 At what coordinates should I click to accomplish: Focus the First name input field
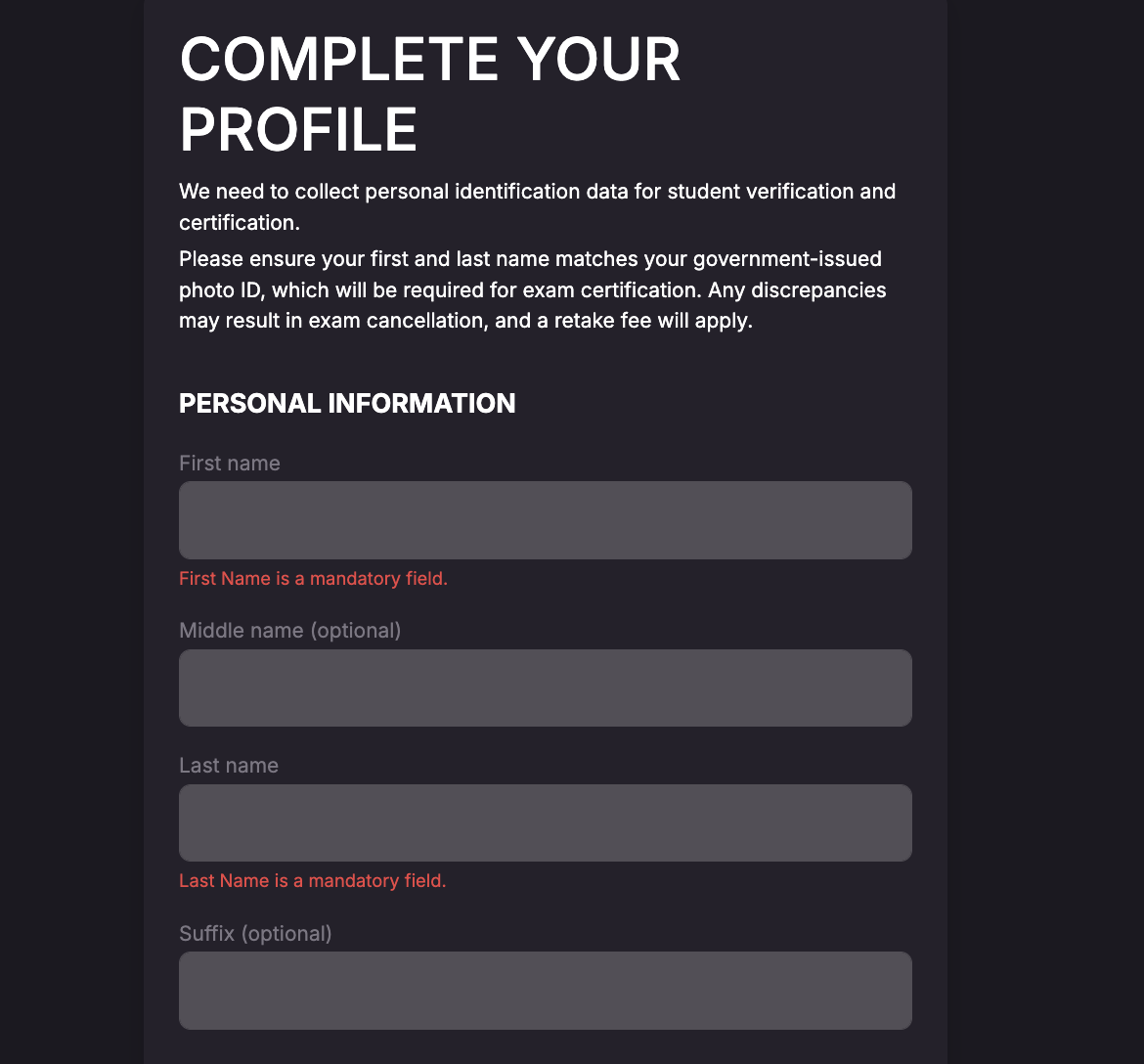[545, 519]
